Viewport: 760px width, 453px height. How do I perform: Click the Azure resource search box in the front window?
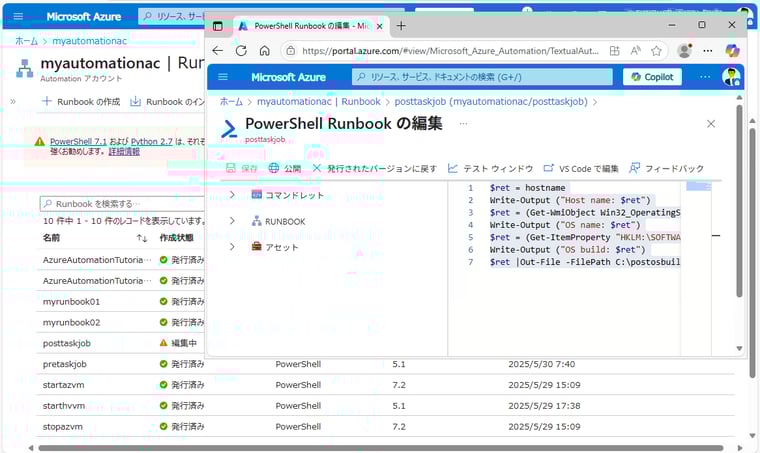click(x=482, y=77)
